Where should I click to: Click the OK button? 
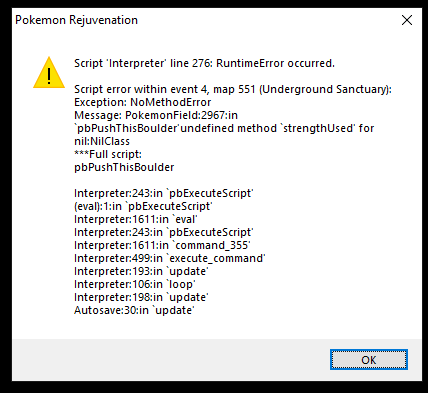pyautogui.click(x=369, y=360)
